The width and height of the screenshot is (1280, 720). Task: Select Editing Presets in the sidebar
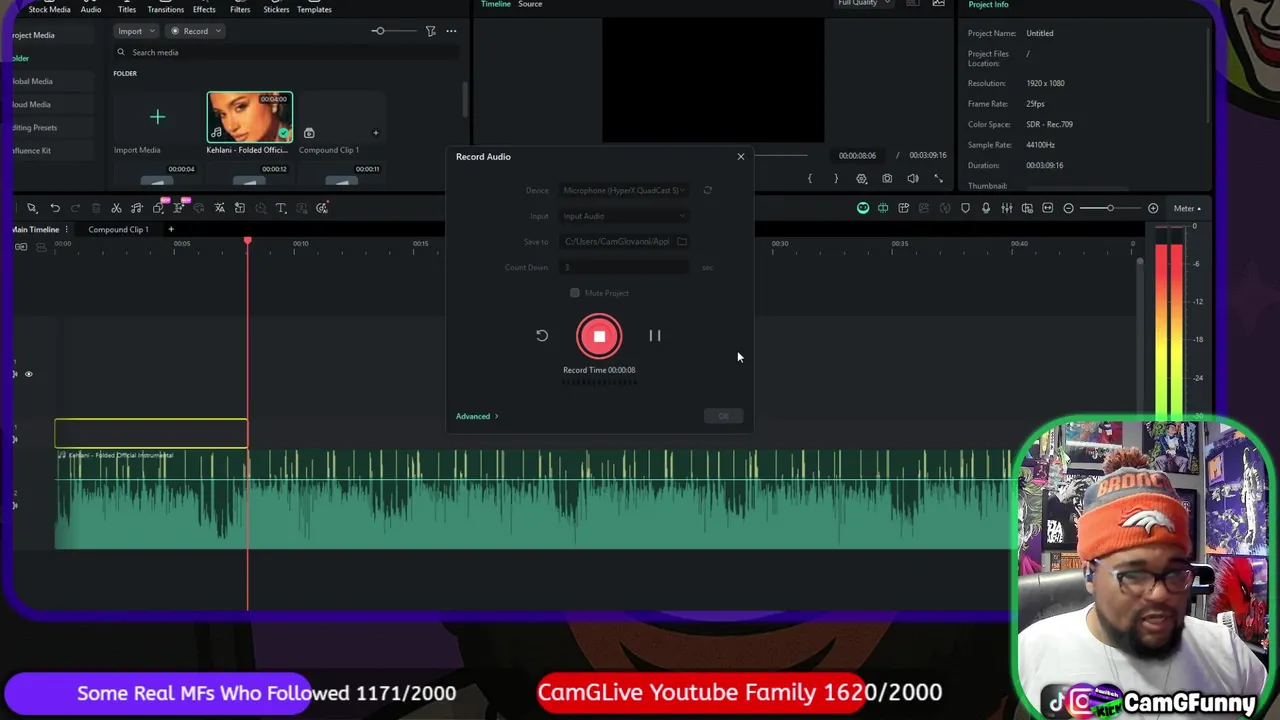point(35,127)
